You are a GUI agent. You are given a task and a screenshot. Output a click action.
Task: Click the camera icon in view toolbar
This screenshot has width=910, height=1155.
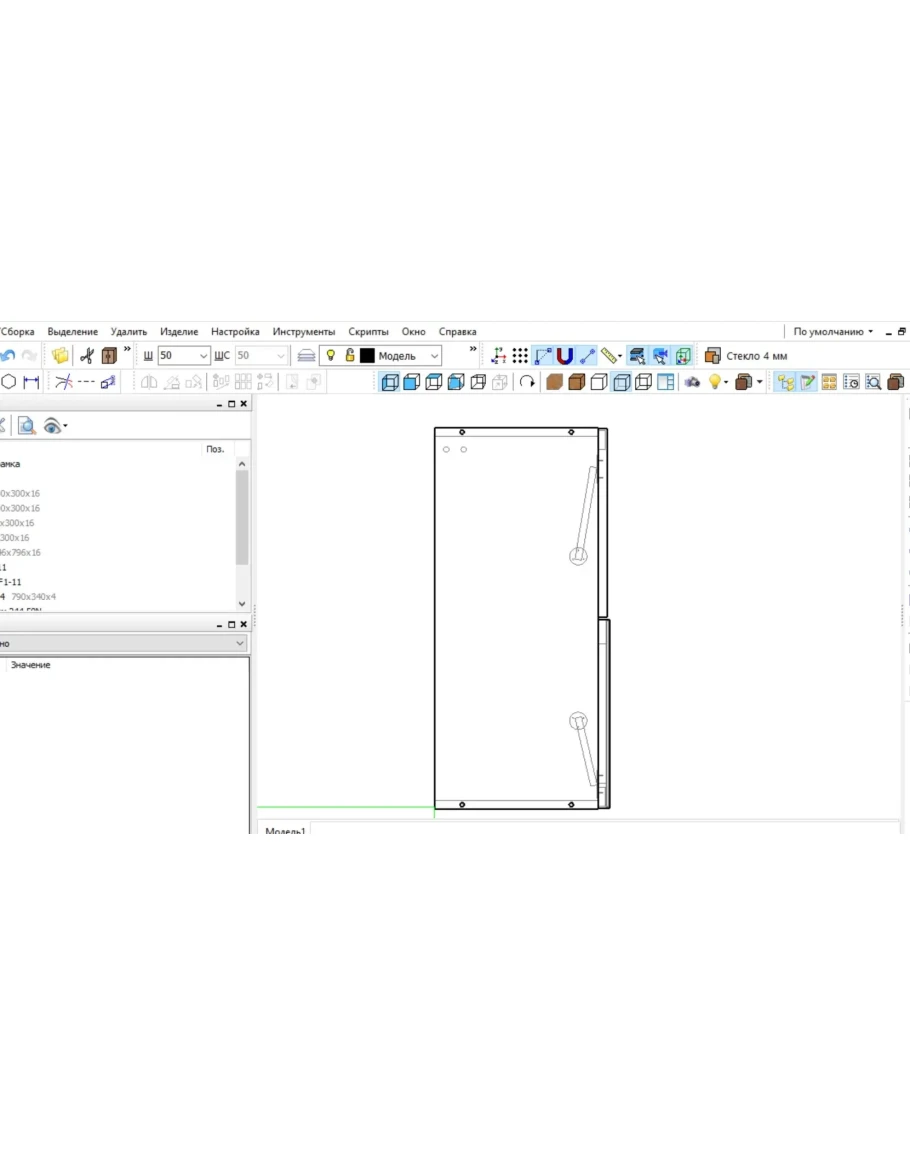(x=691, y=382)
